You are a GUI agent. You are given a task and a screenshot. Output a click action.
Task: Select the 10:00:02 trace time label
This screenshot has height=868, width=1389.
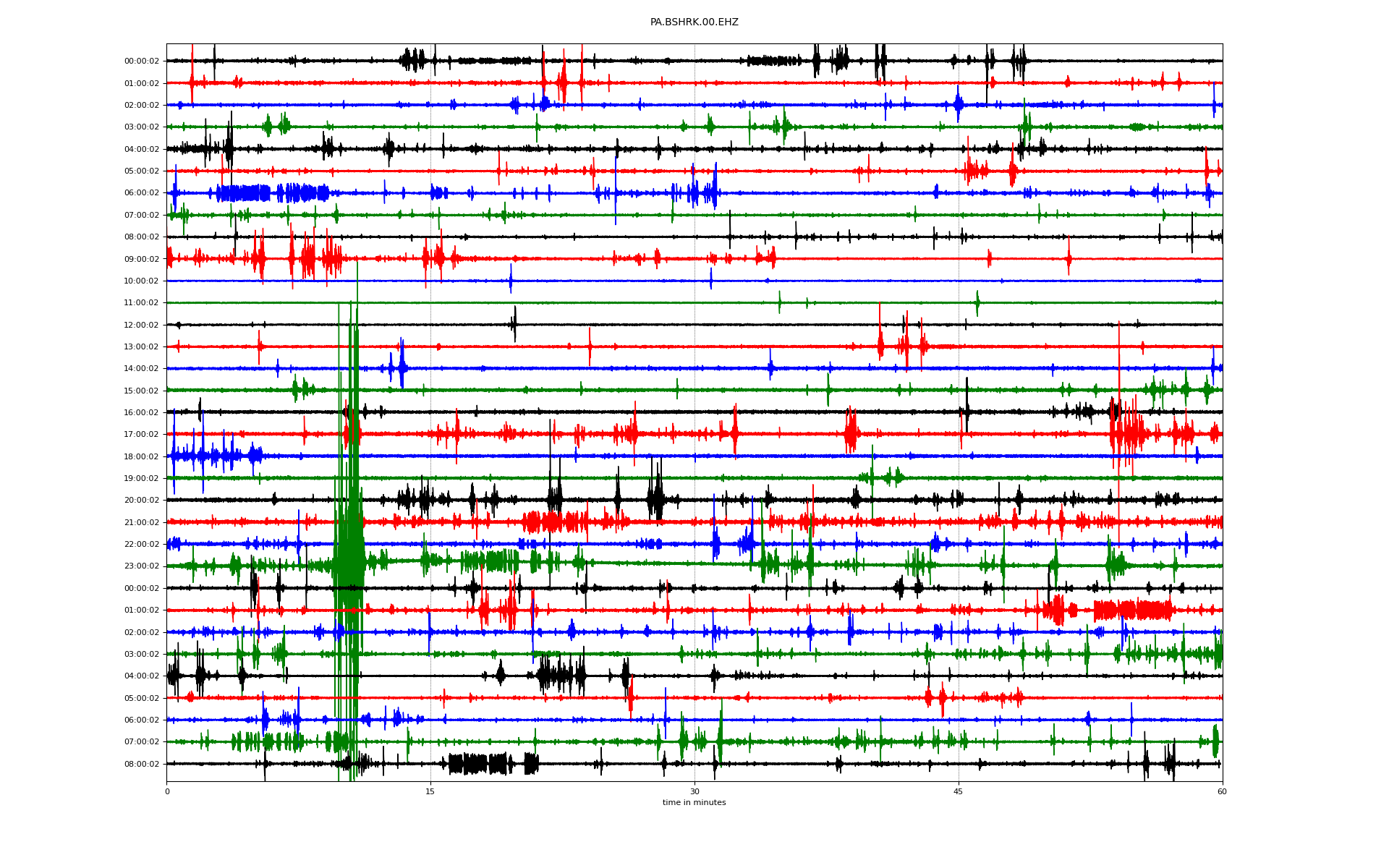pyautogui.click(x=141, y=281)
